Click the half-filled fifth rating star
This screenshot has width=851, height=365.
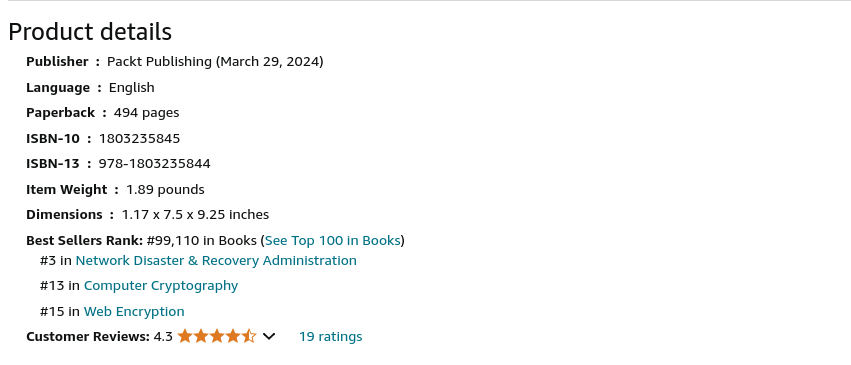pyautogui.click(x=249, y=336)
